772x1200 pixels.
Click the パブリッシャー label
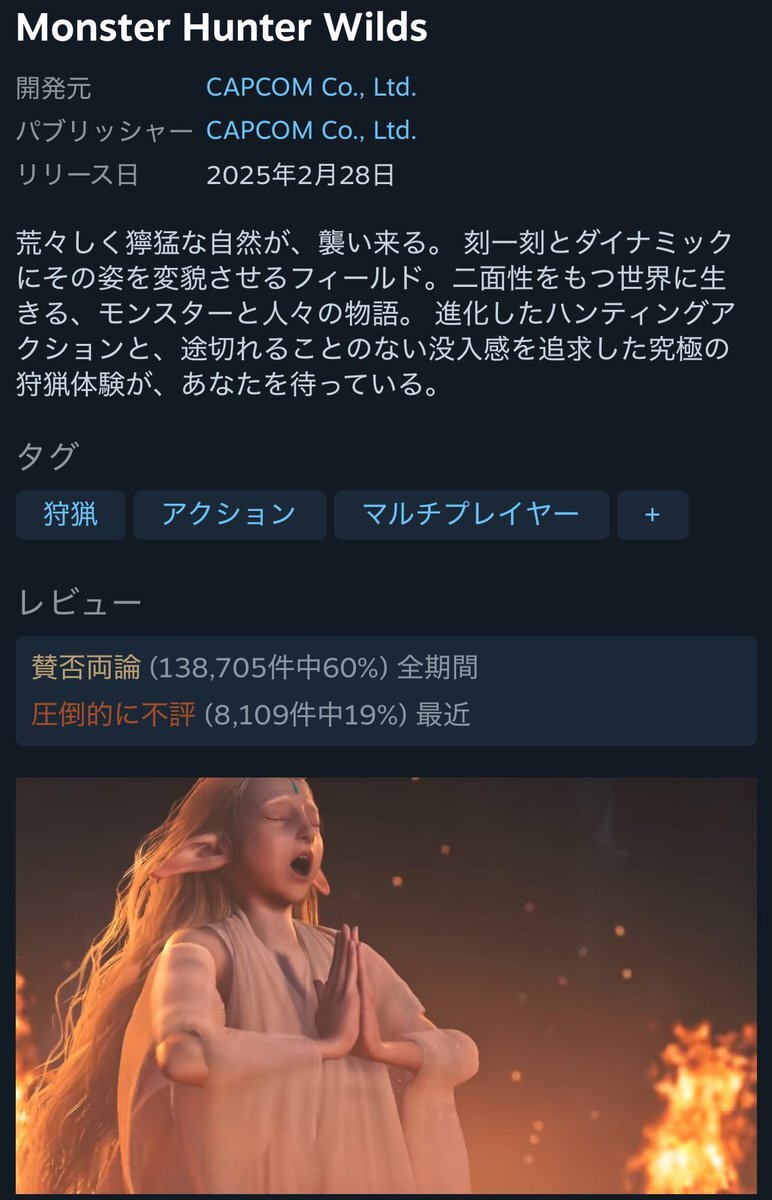[105, 131]
